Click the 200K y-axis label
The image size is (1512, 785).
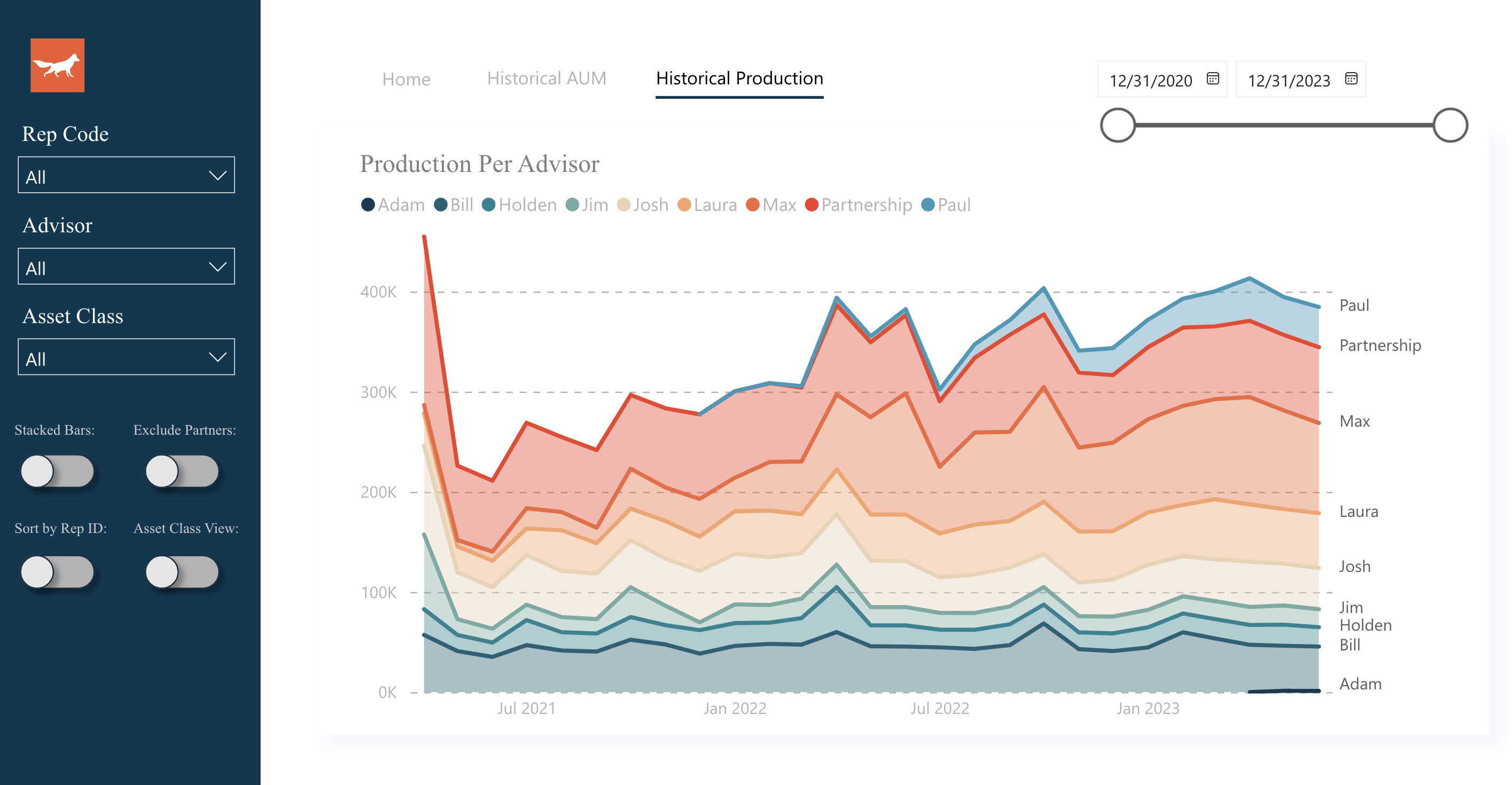point(378,492)
